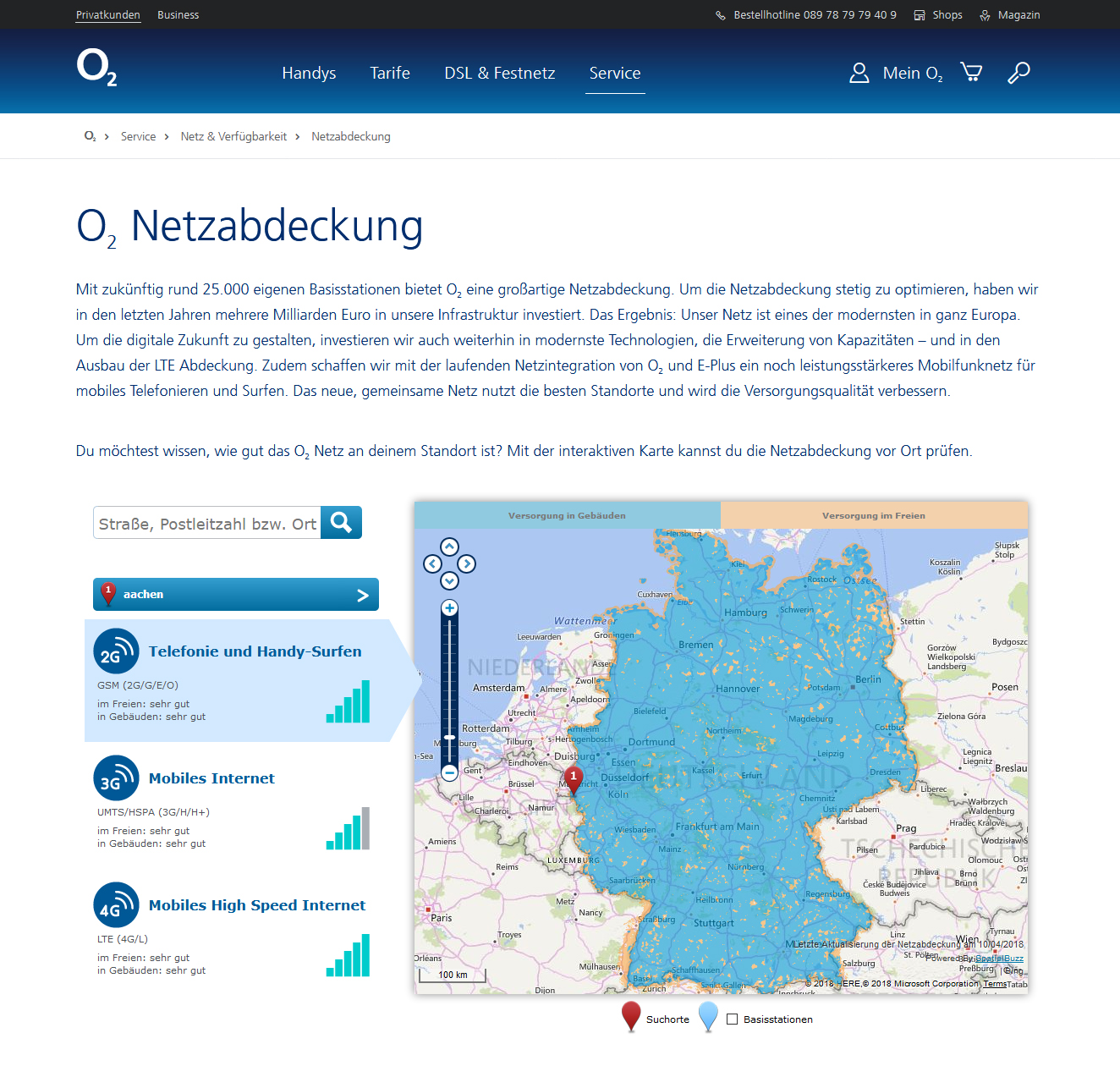This screenshot has width=1120, height=1066.
Task: Submit the address search with magnifier button
Action: pos(342,523)
